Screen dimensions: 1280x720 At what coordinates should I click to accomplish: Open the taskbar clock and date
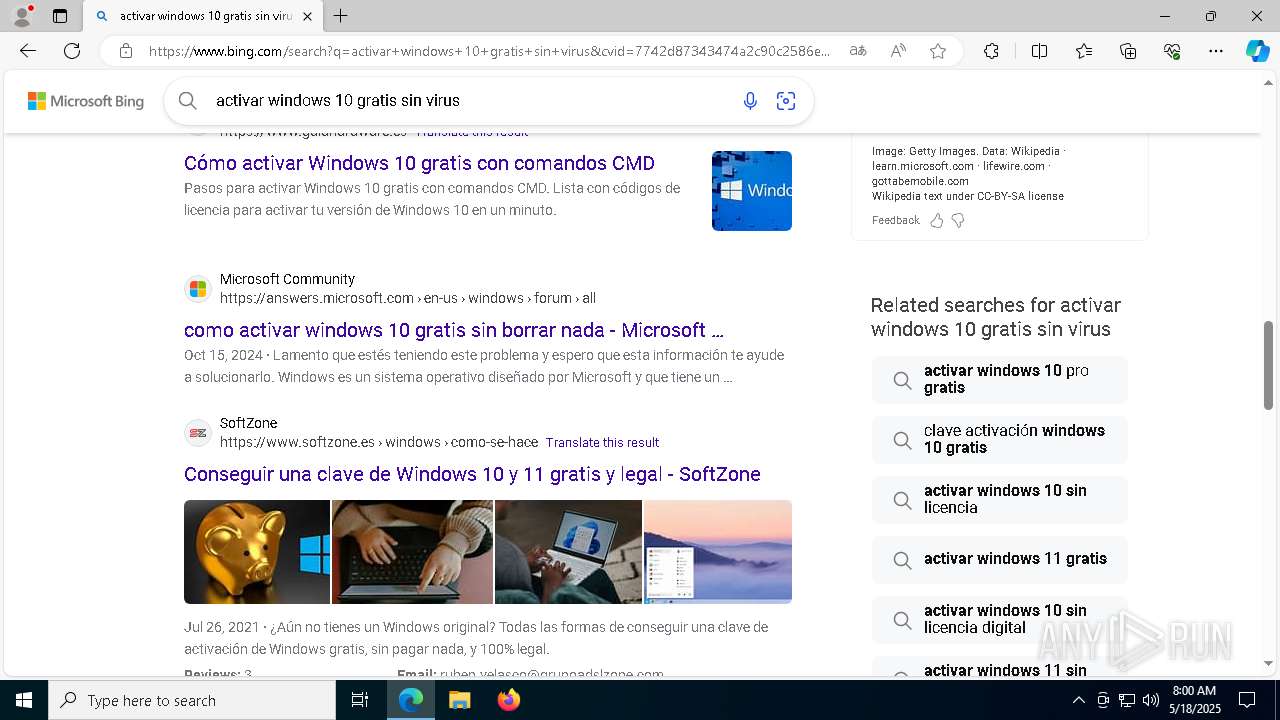(x=1194, y=700)
